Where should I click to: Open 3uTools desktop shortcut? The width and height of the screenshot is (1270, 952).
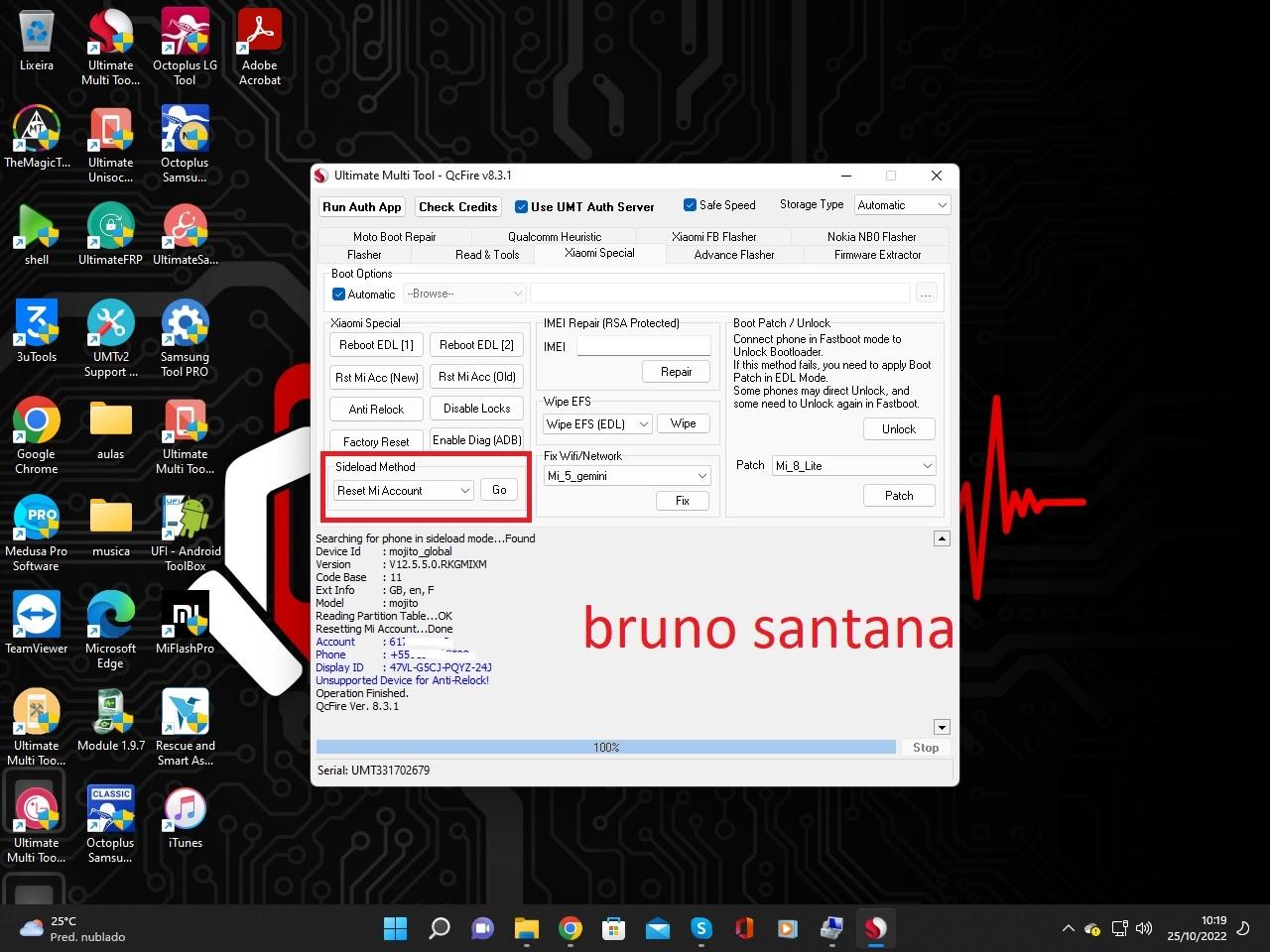tap(37, 332)
